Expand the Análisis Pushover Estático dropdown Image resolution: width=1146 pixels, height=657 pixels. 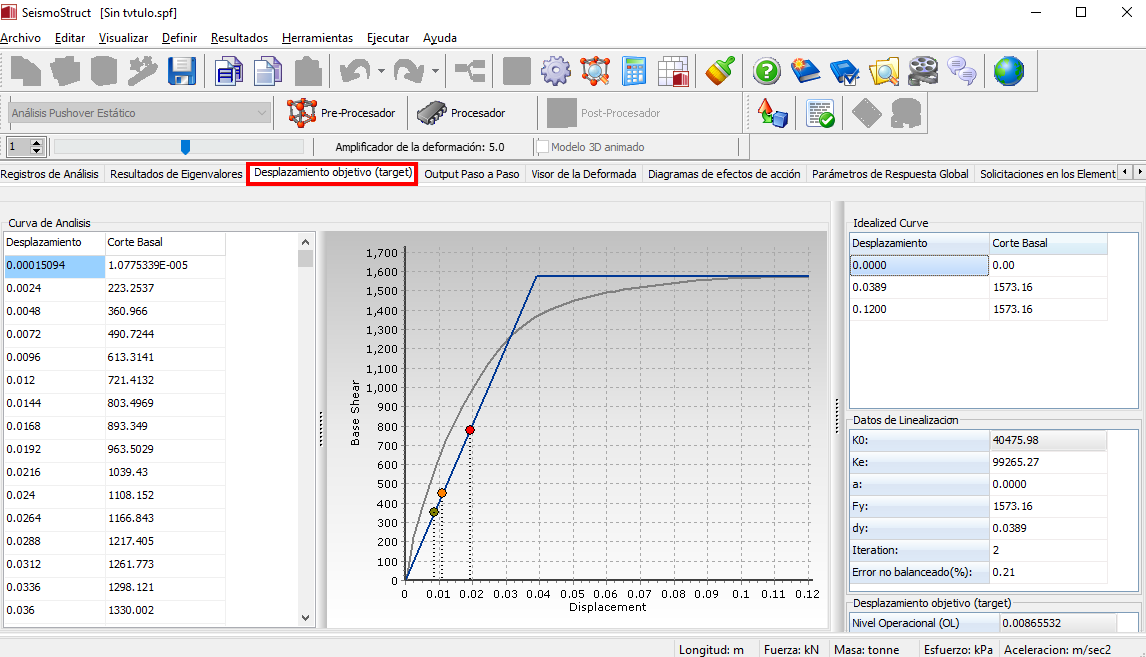point(262,113)
